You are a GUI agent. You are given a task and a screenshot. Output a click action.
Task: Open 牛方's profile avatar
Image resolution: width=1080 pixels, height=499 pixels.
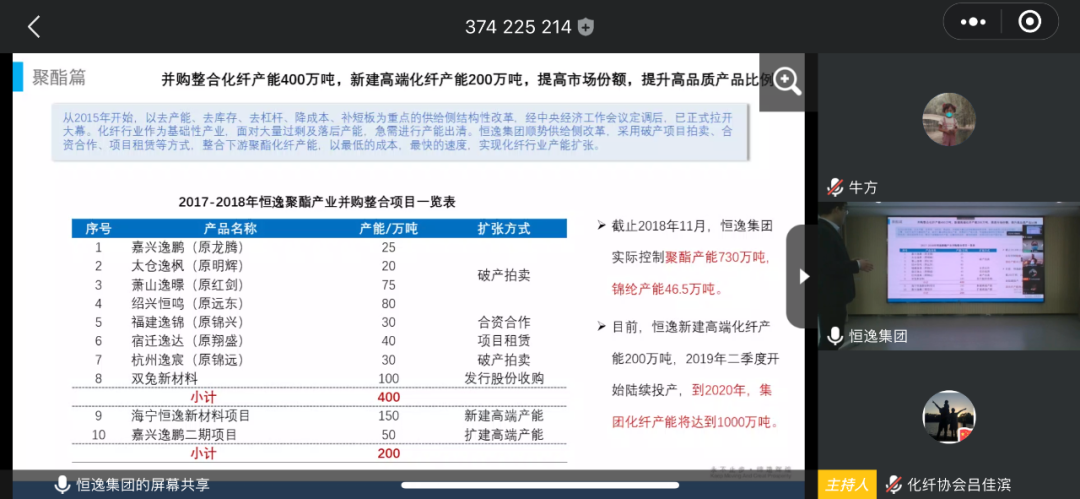click(948, 120)
